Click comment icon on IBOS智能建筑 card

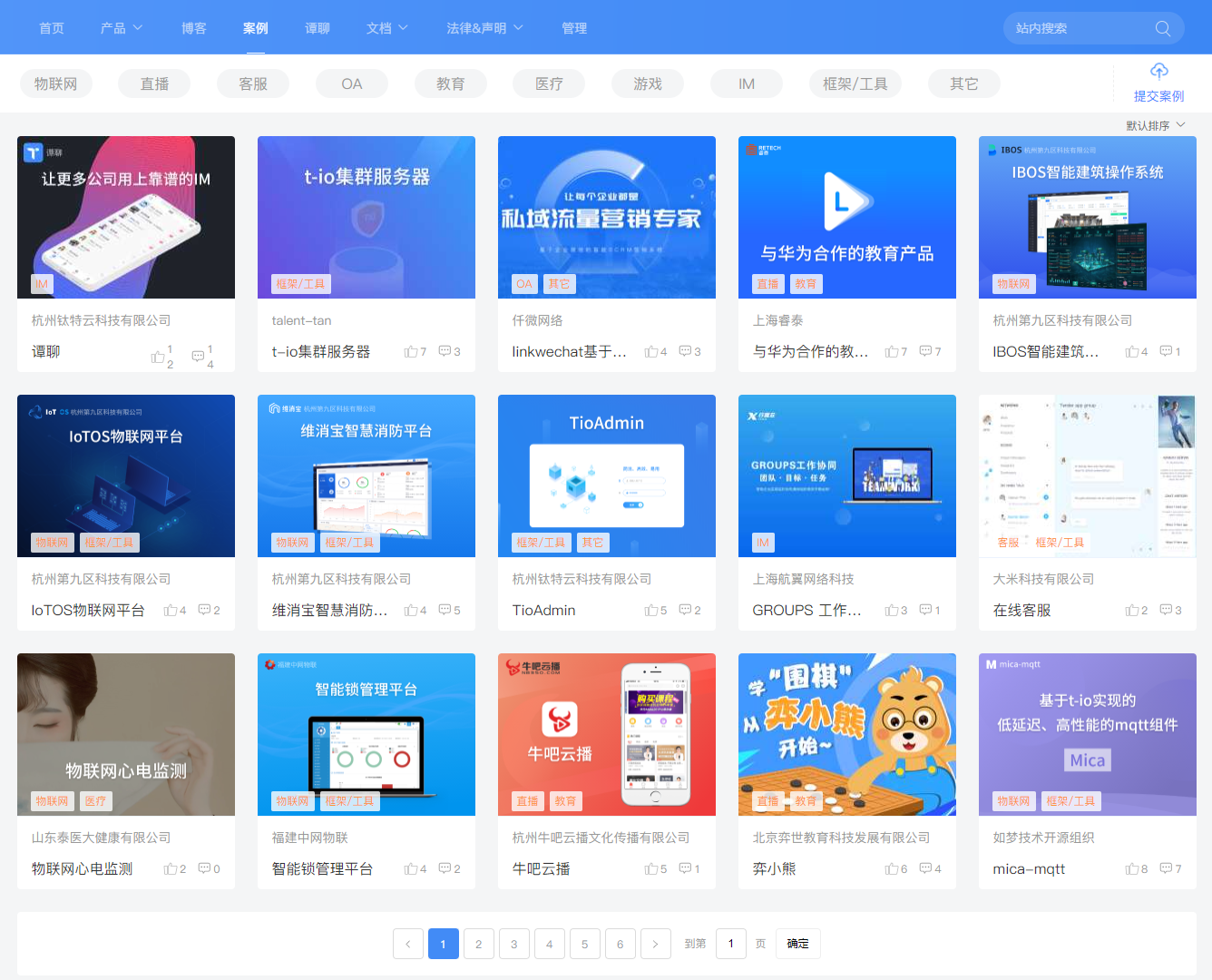[x=1166, y=351]
